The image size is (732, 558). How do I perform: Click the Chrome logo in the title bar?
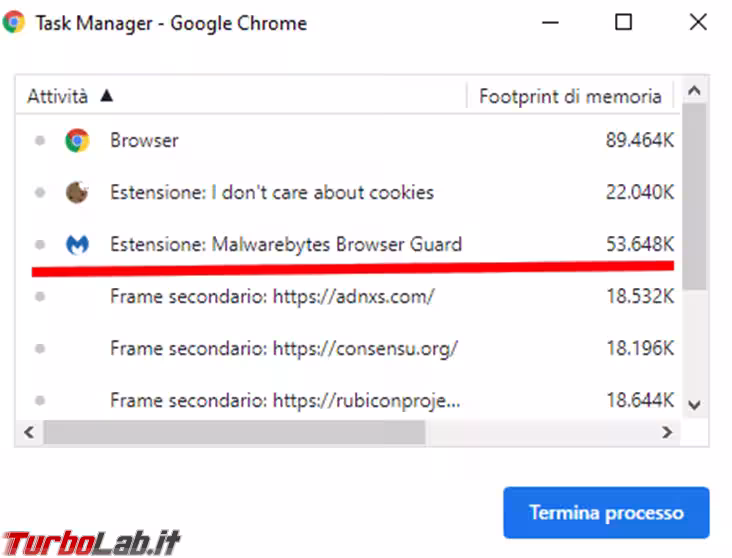14,22
